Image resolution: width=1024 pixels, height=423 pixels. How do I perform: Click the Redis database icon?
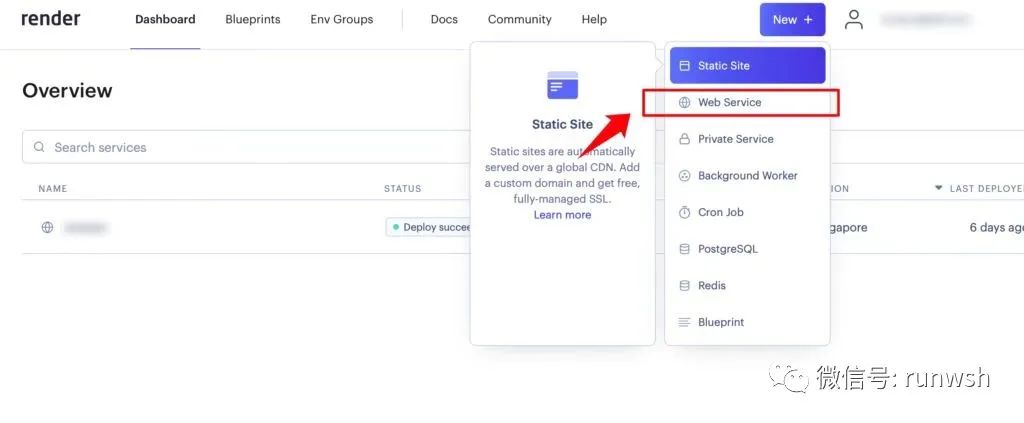click(x=684, y=285)
